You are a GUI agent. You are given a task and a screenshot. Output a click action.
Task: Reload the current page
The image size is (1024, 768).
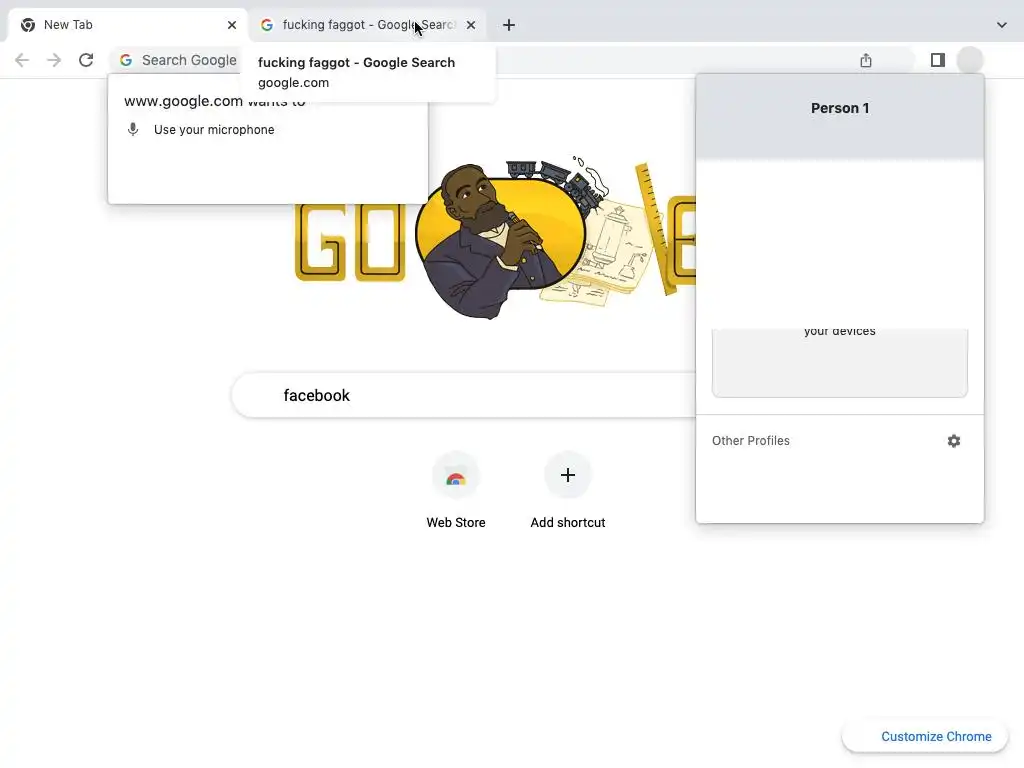coord(86,60)
